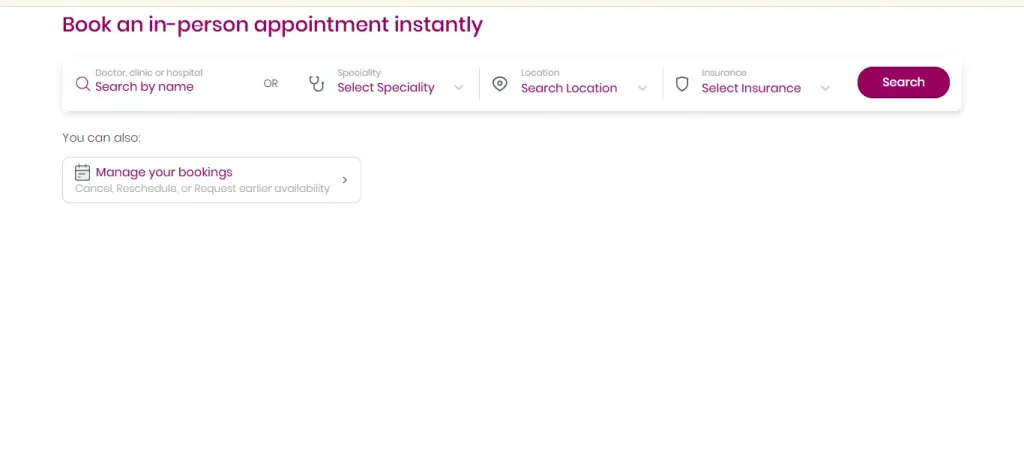Click the Cancel, Reschedule, or Request subtitle
This screenshot has height=459, width=1024.
point(202,188)
